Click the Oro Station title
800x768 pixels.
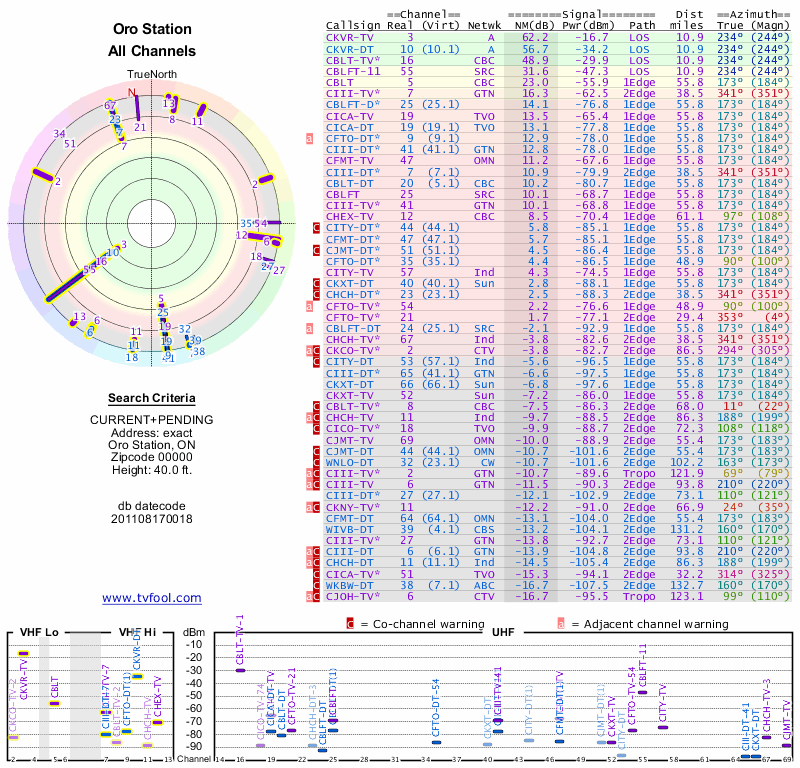coord(152,29)
